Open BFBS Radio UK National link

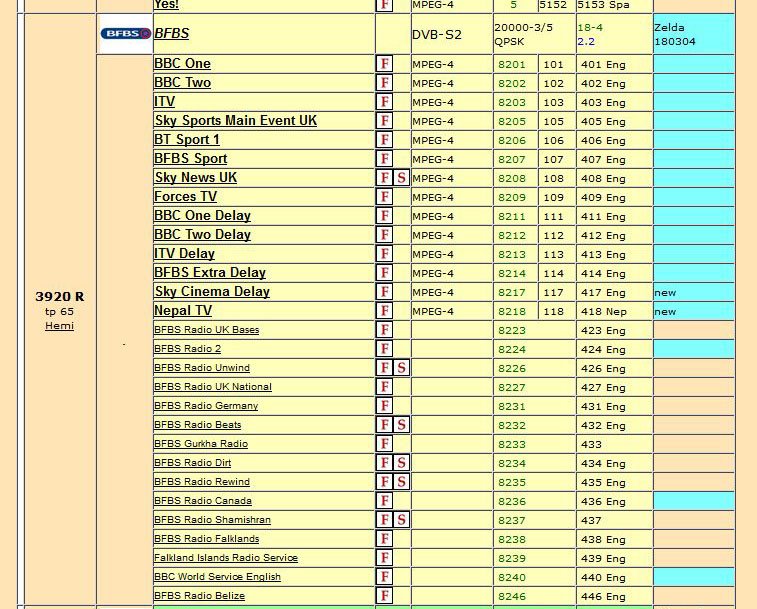213,387
